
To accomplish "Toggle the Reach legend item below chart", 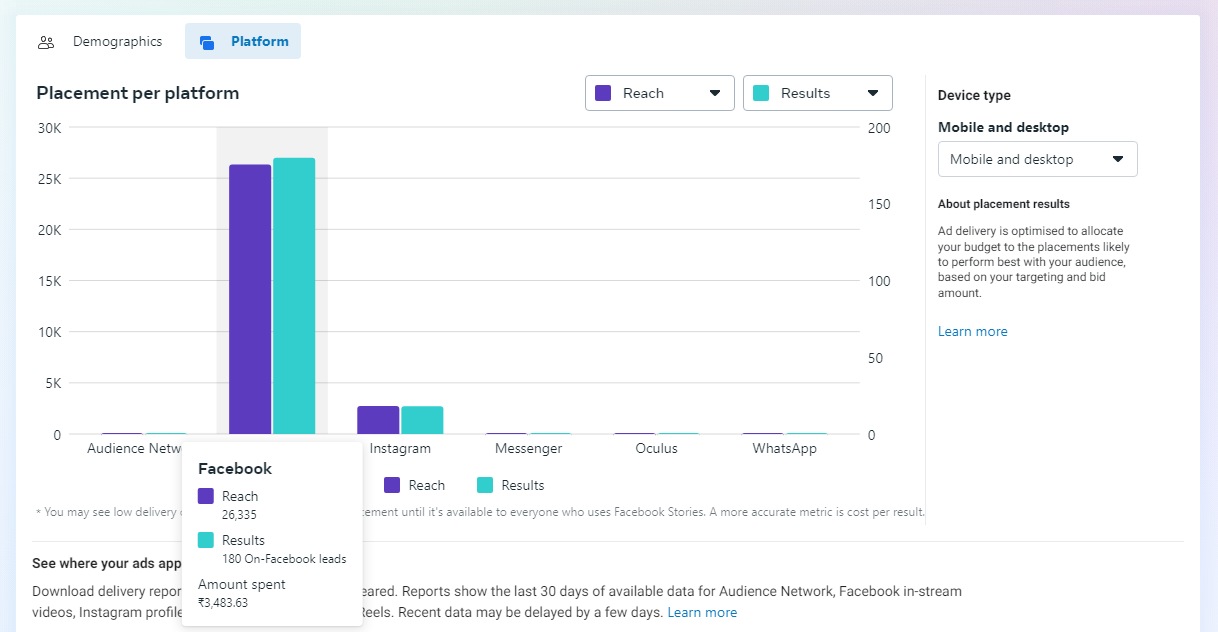I will coord(414,485).
